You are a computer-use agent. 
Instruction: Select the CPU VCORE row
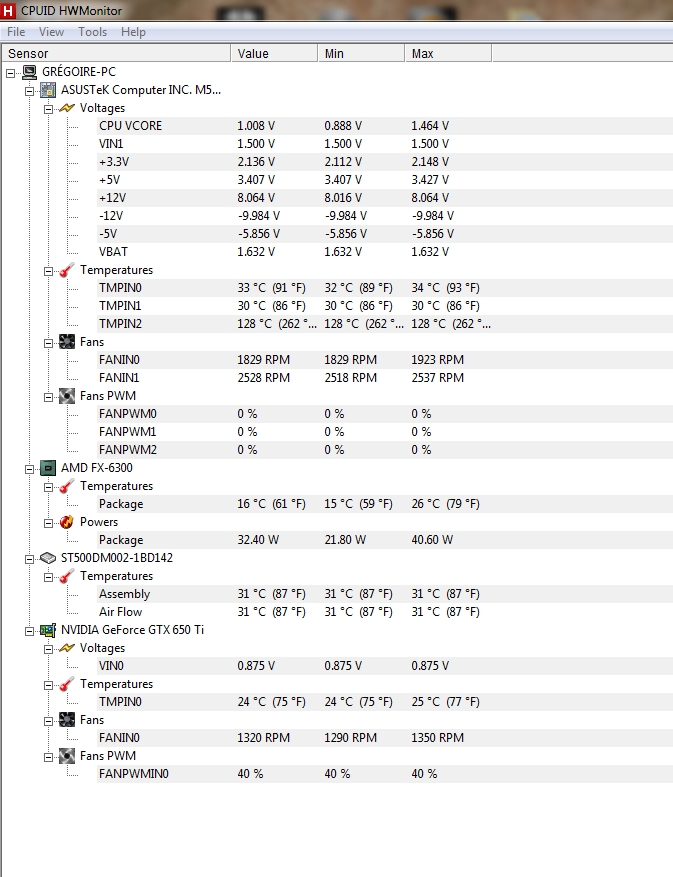tap(385, 126)
